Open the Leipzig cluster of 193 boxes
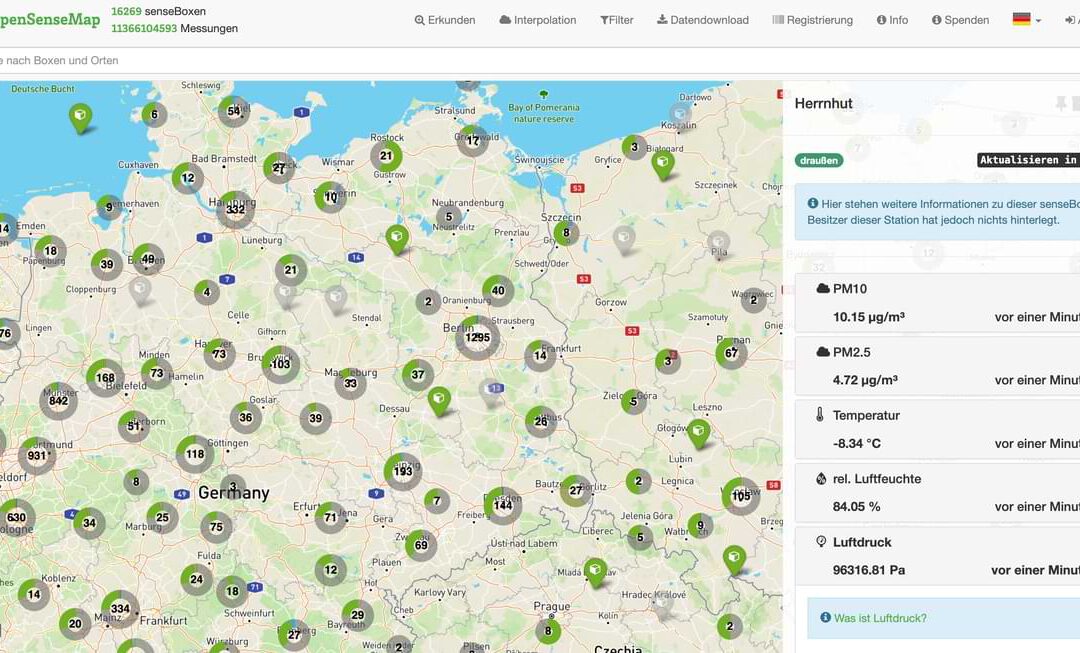1080x653 pixels. click(403, 471)
